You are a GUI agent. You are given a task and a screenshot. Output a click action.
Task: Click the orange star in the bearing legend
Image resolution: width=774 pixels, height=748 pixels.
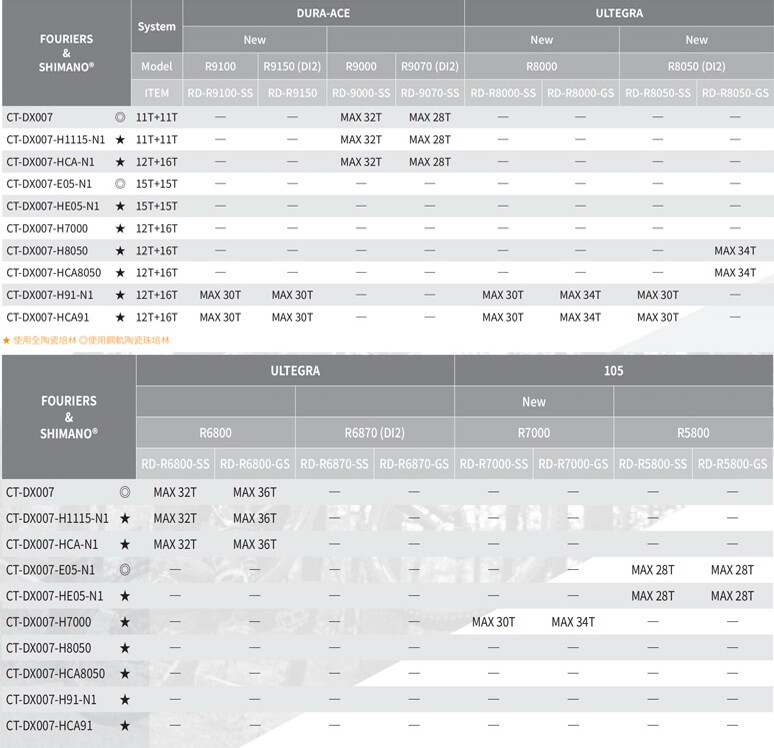tap(6, 340)
